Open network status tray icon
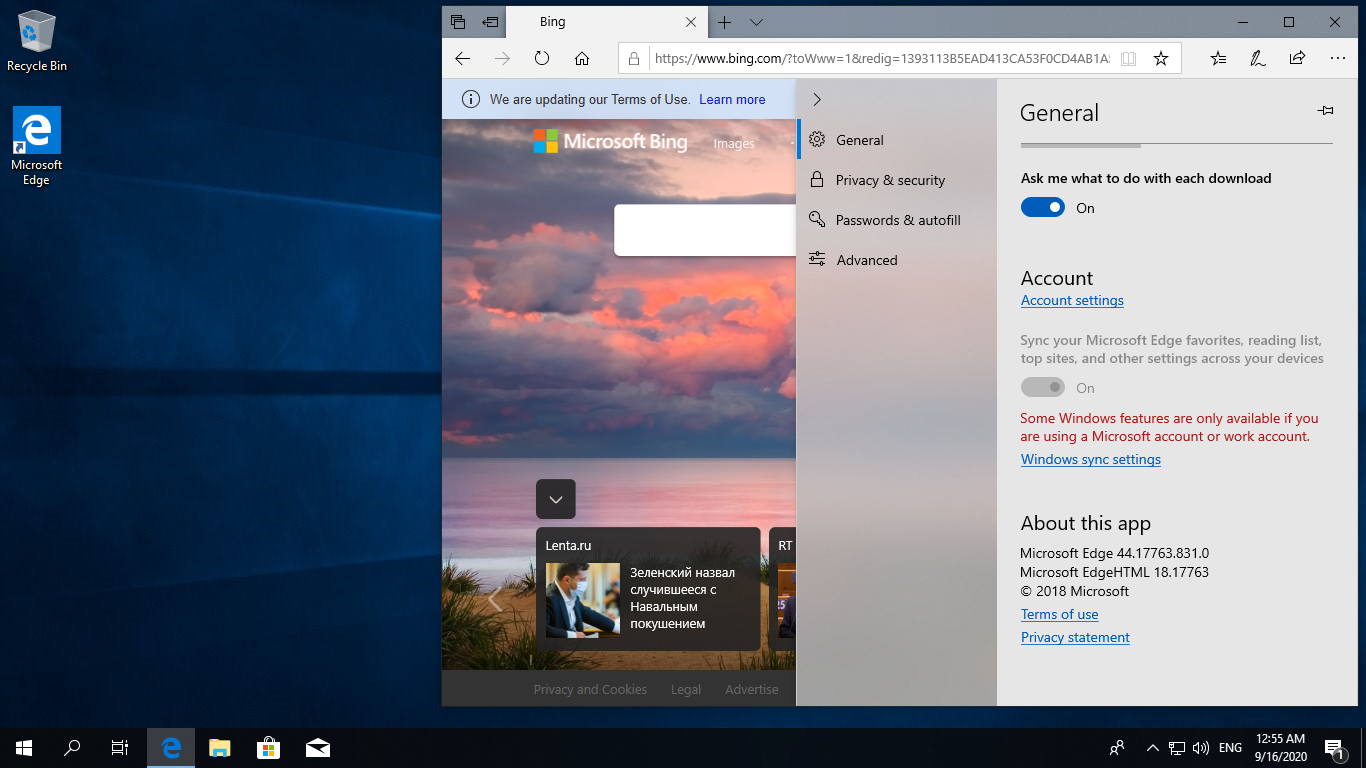The image size is (1366, 768). 1177,747
